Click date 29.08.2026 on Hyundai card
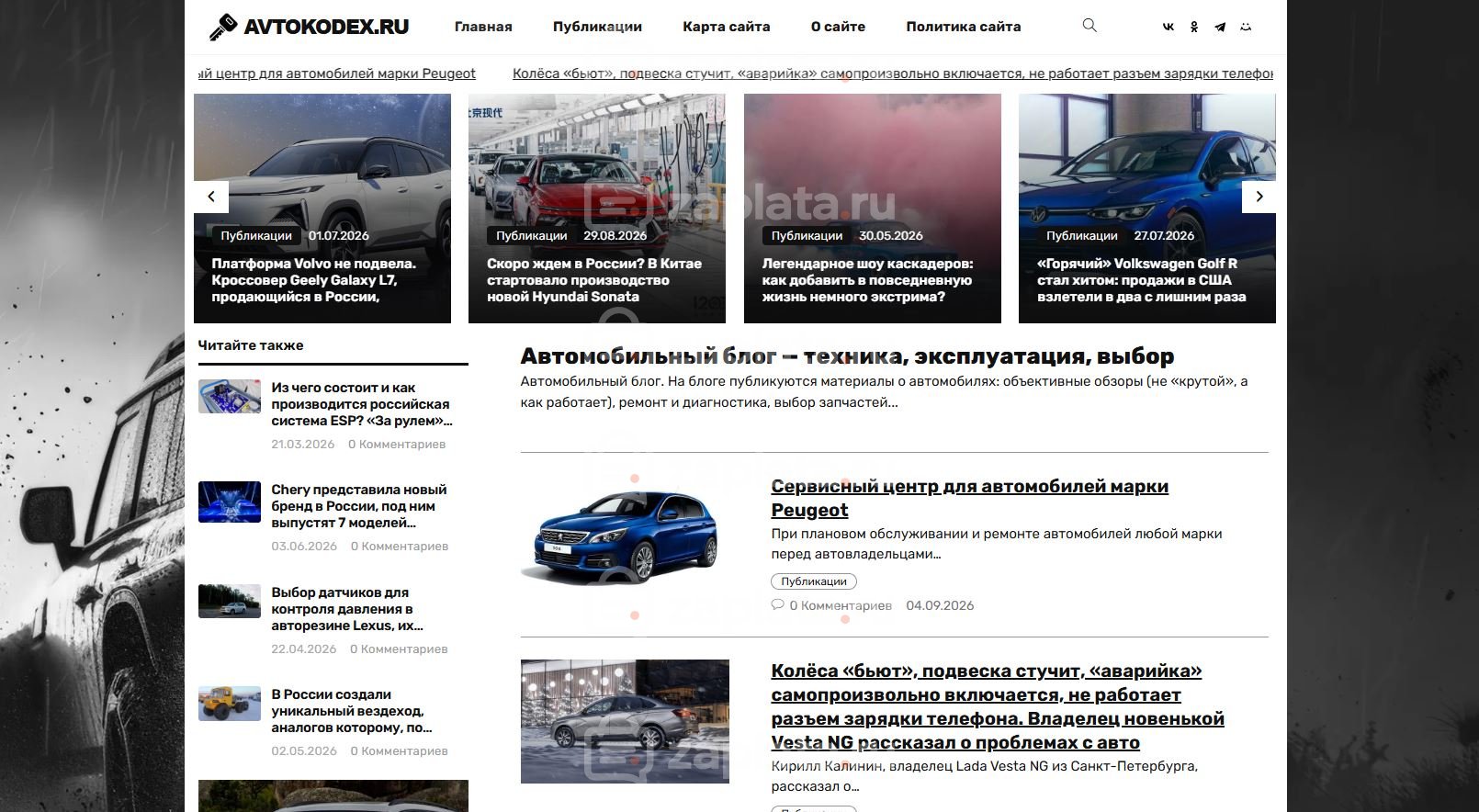This screenshot has height=812, width=1479. (x=615, y=235)
